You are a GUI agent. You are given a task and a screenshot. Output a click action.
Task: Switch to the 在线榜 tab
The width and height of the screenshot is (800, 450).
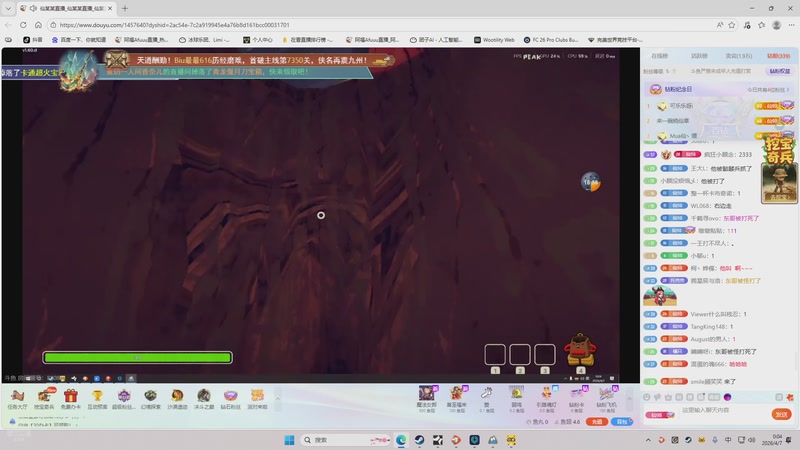tap(659, 56)
